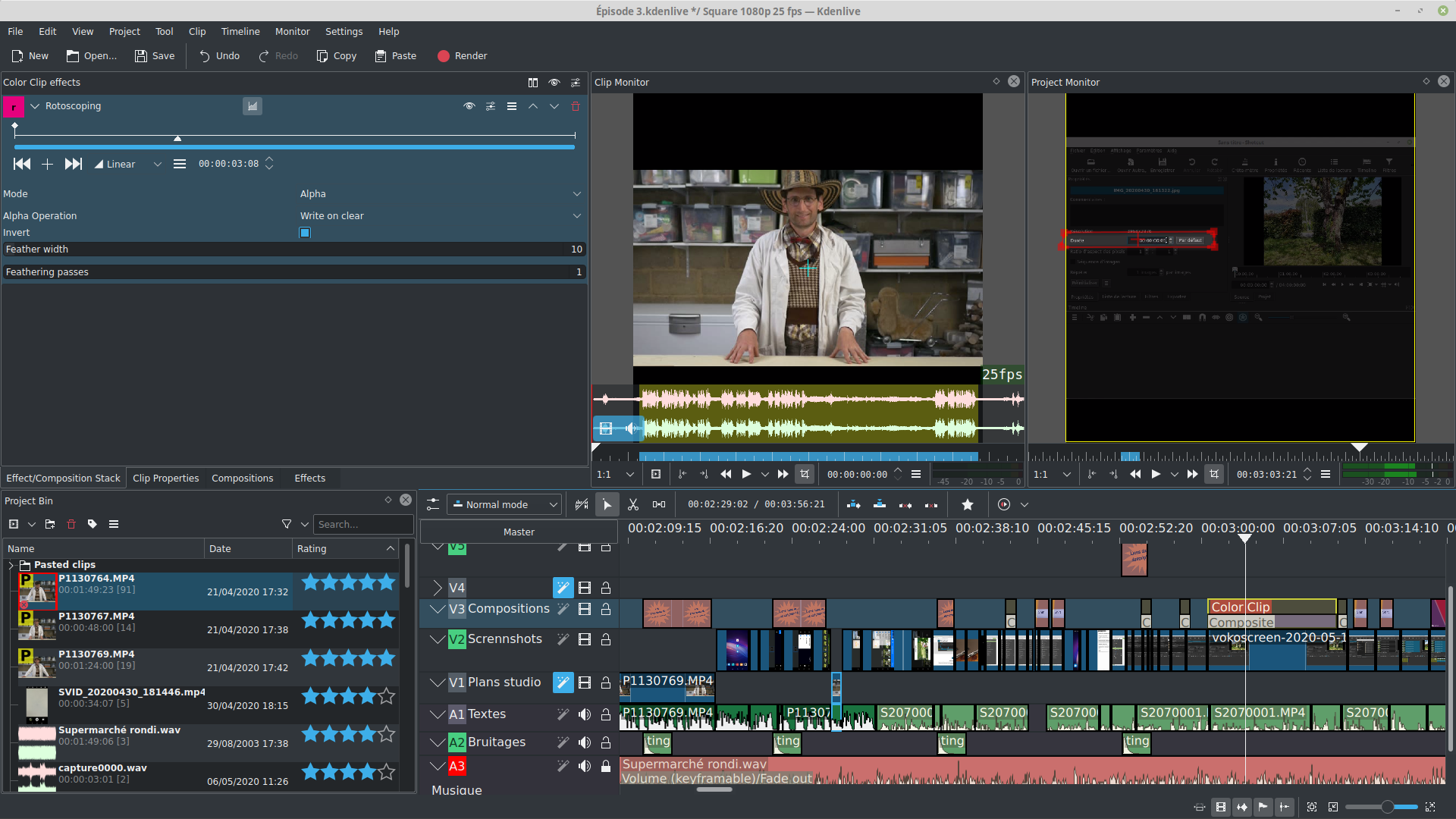
Task: Select the Compositions tab in bottom panel
Action: (x=241, y=477)
